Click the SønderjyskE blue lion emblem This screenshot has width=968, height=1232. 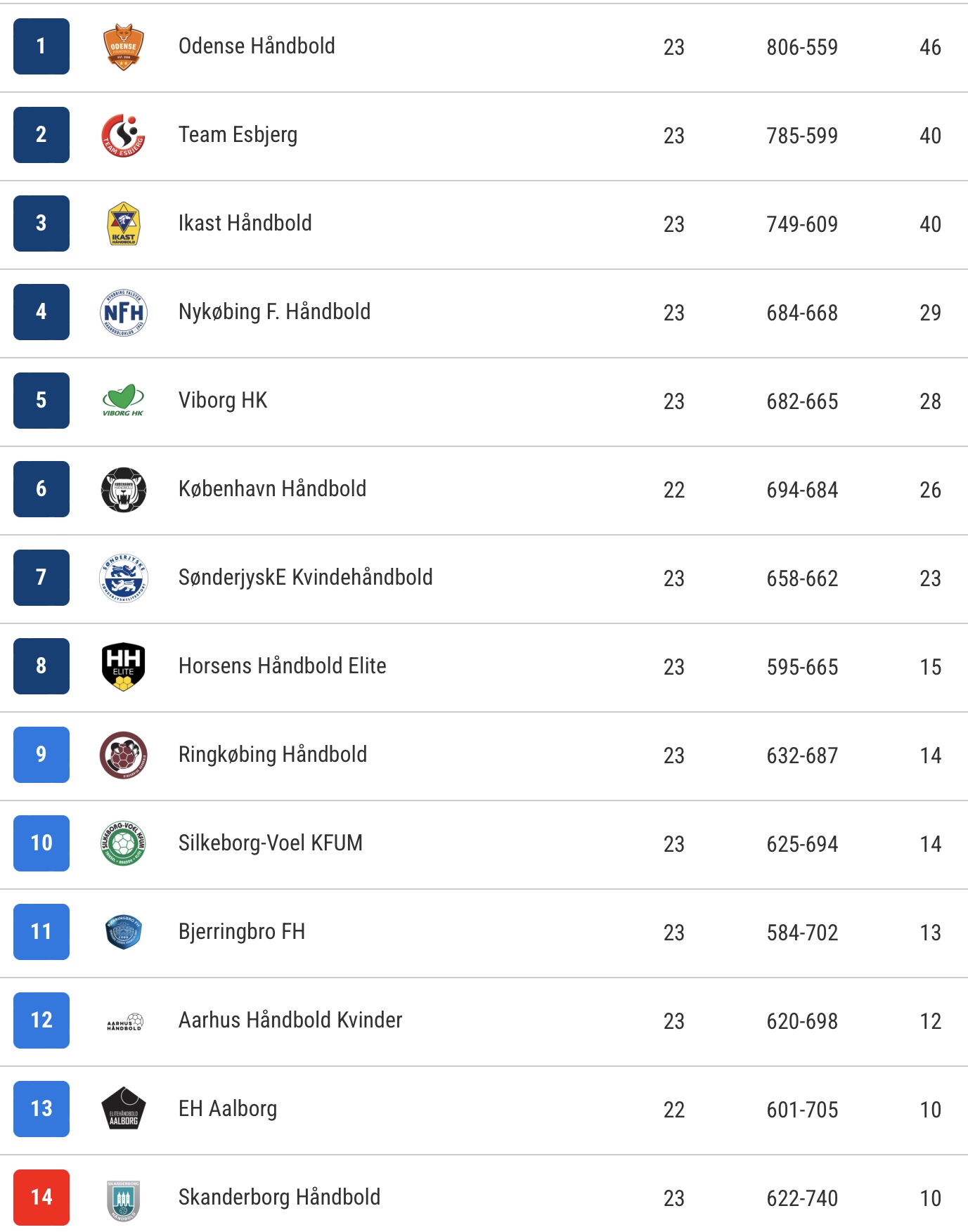point(124,578)
